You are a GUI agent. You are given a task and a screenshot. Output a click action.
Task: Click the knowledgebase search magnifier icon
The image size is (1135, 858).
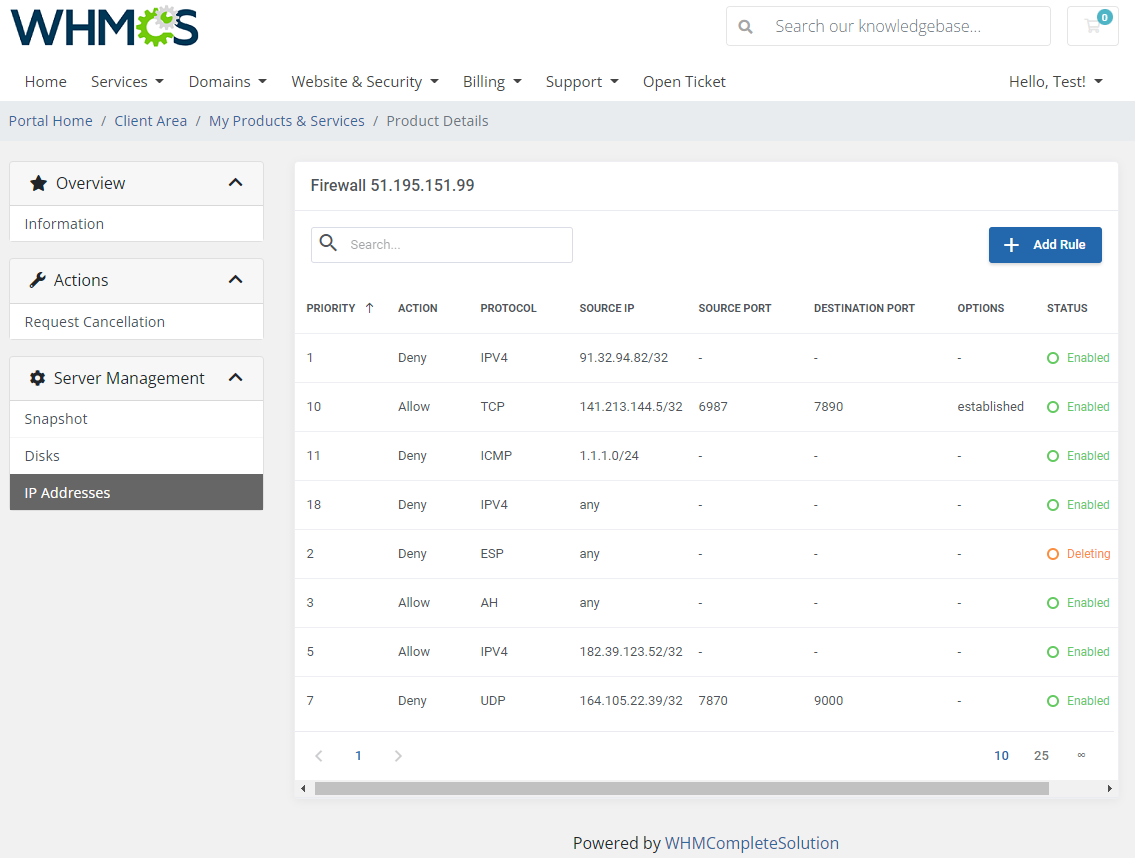point(746,26)
